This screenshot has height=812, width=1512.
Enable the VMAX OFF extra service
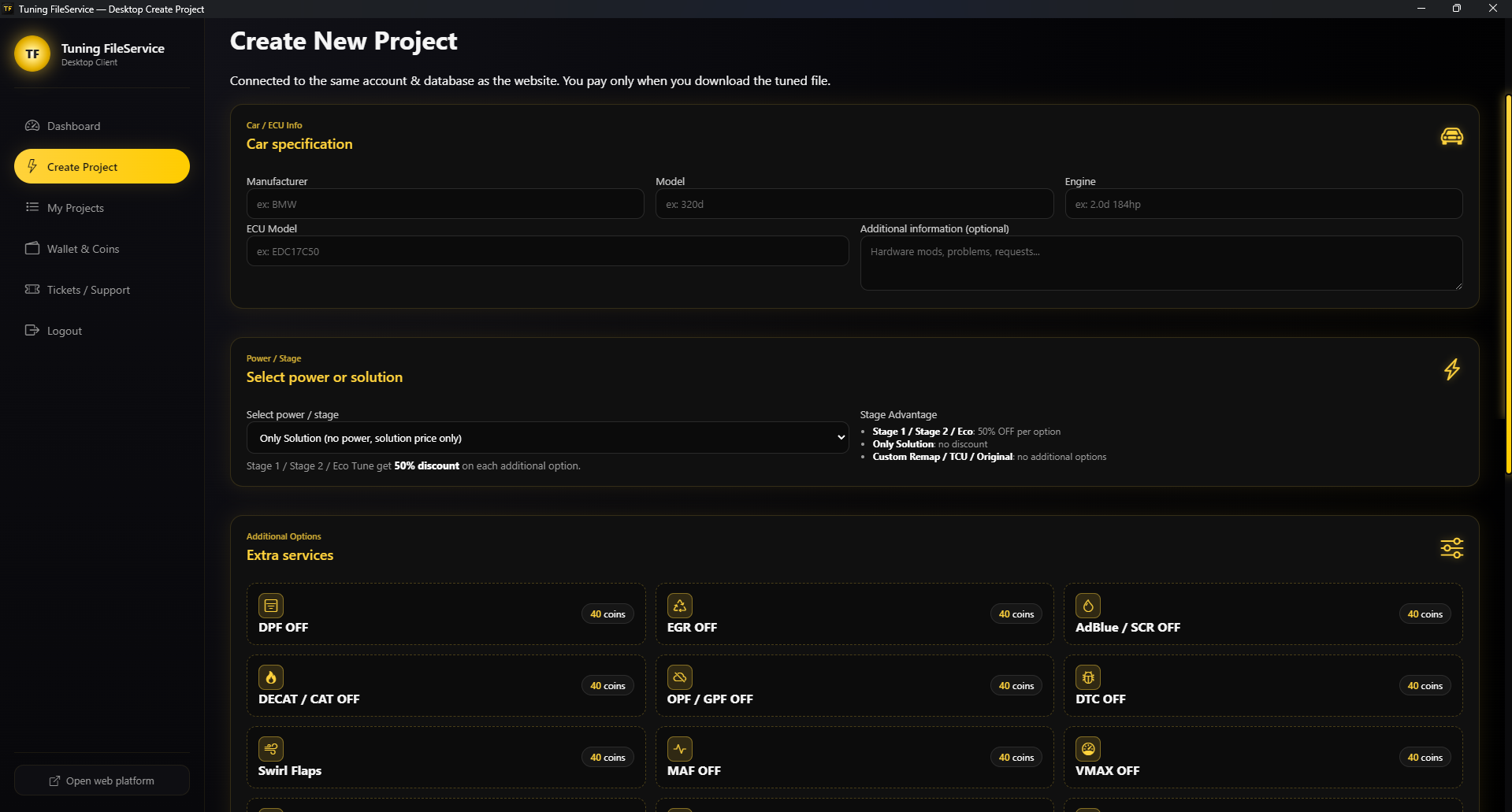[1262, 758]
